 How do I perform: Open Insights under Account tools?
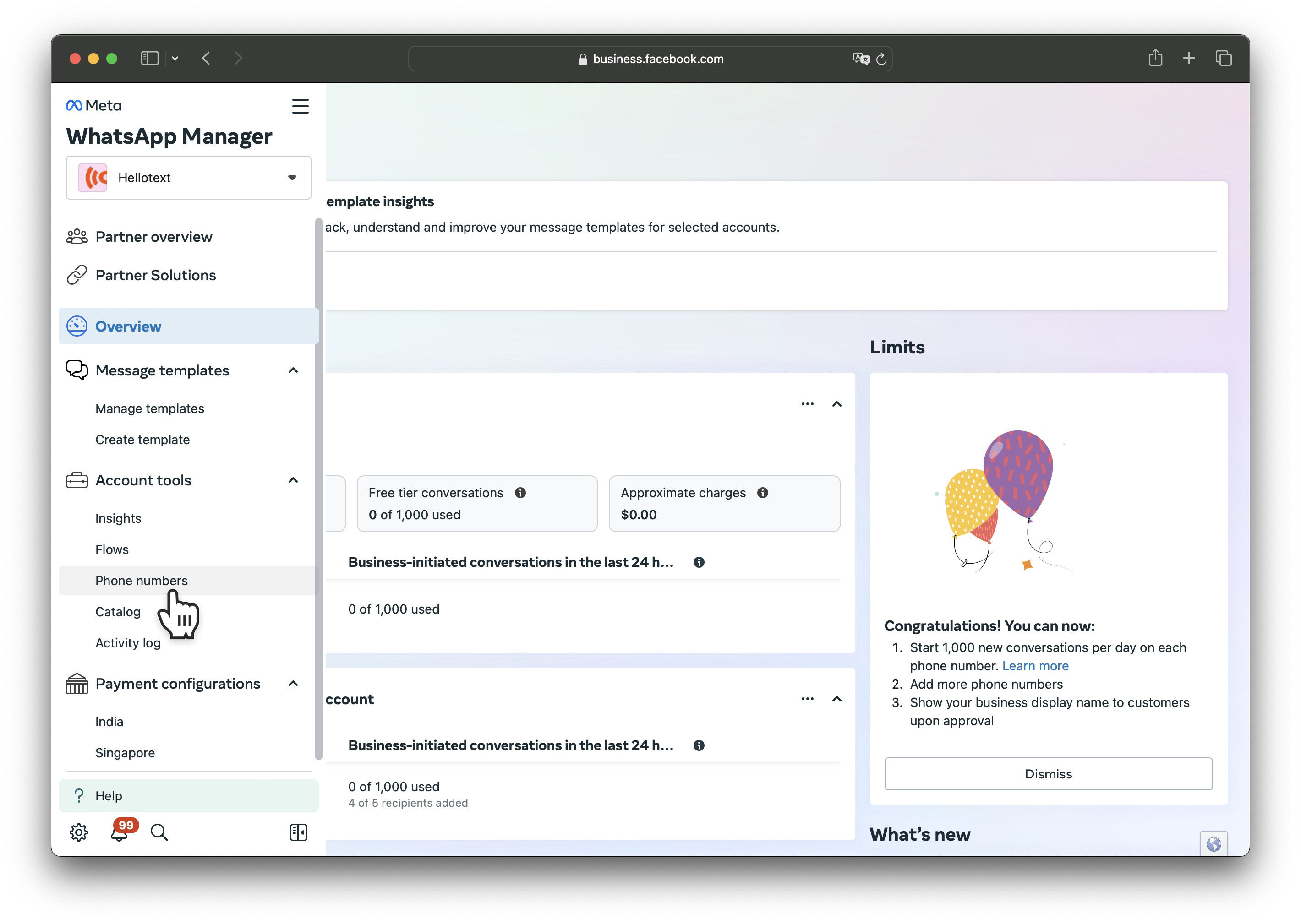click(x=118, y=518)
